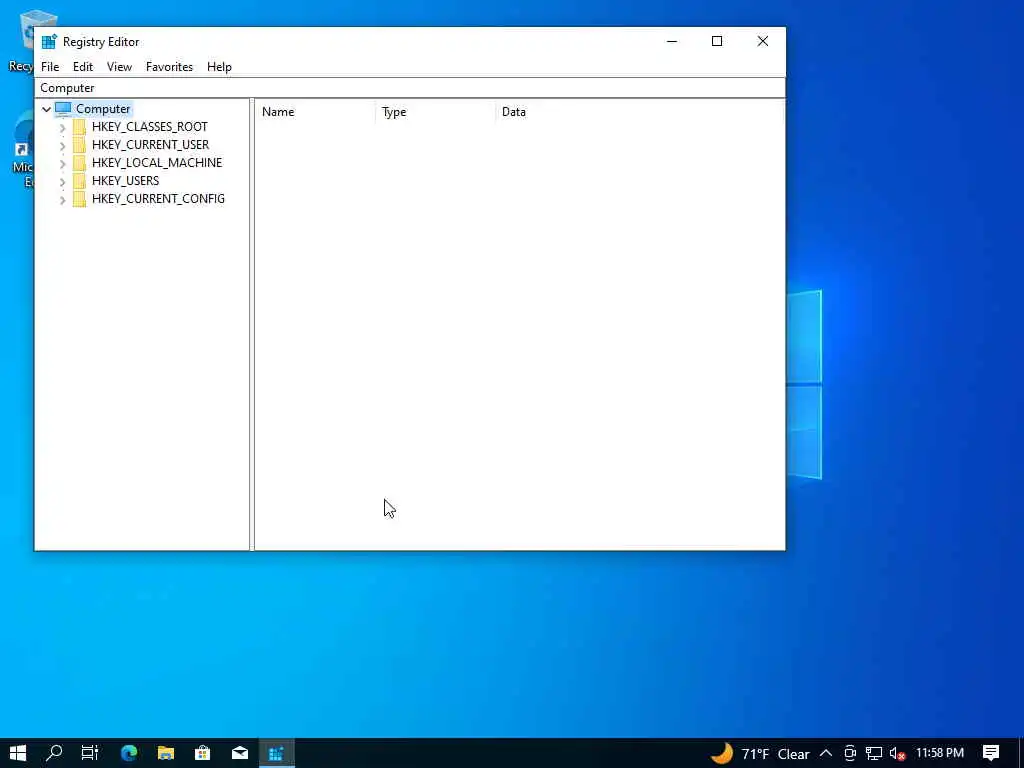This screenshot has height=768, width=1024.
Task: Click the muted volume tray icon
Action: click(x=898, y=754)
